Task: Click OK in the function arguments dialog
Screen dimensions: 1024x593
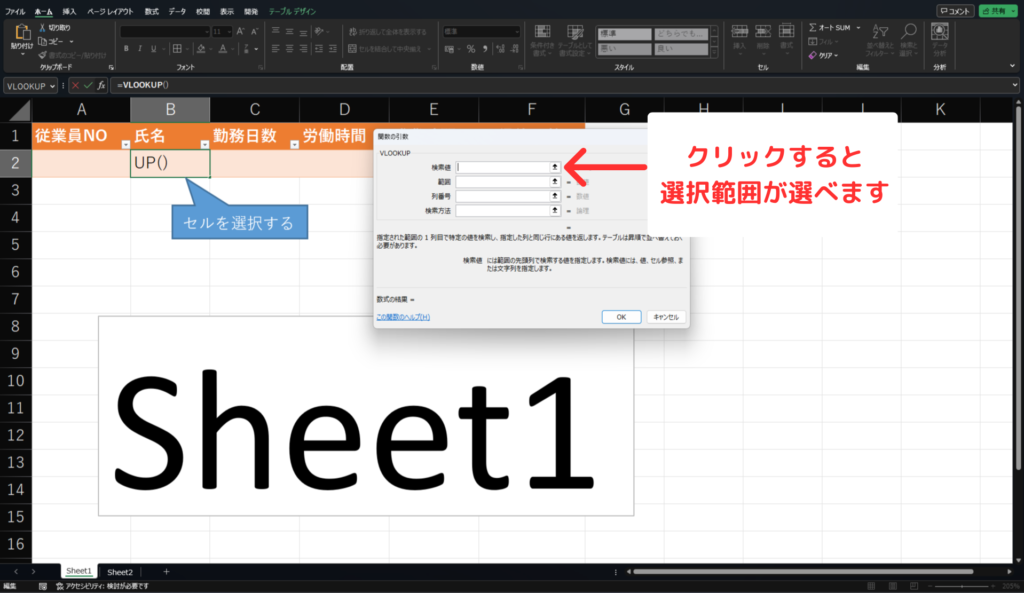Action: coord(621,317)
